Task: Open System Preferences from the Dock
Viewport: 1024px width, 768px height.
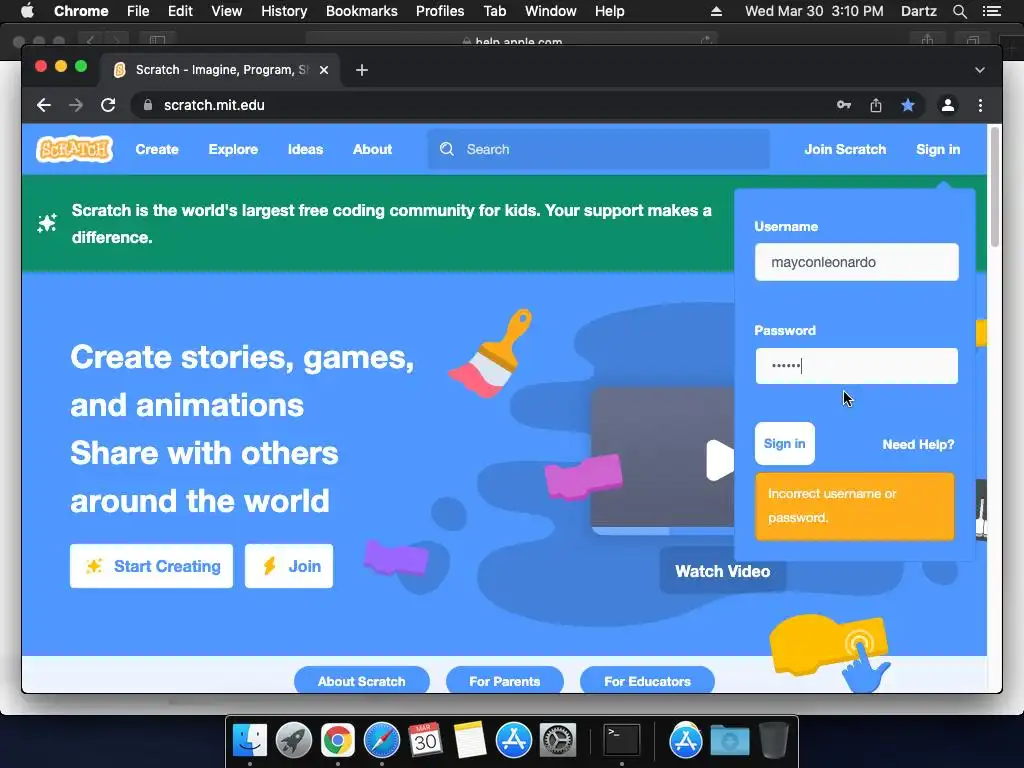Action: tap(558, 740)
